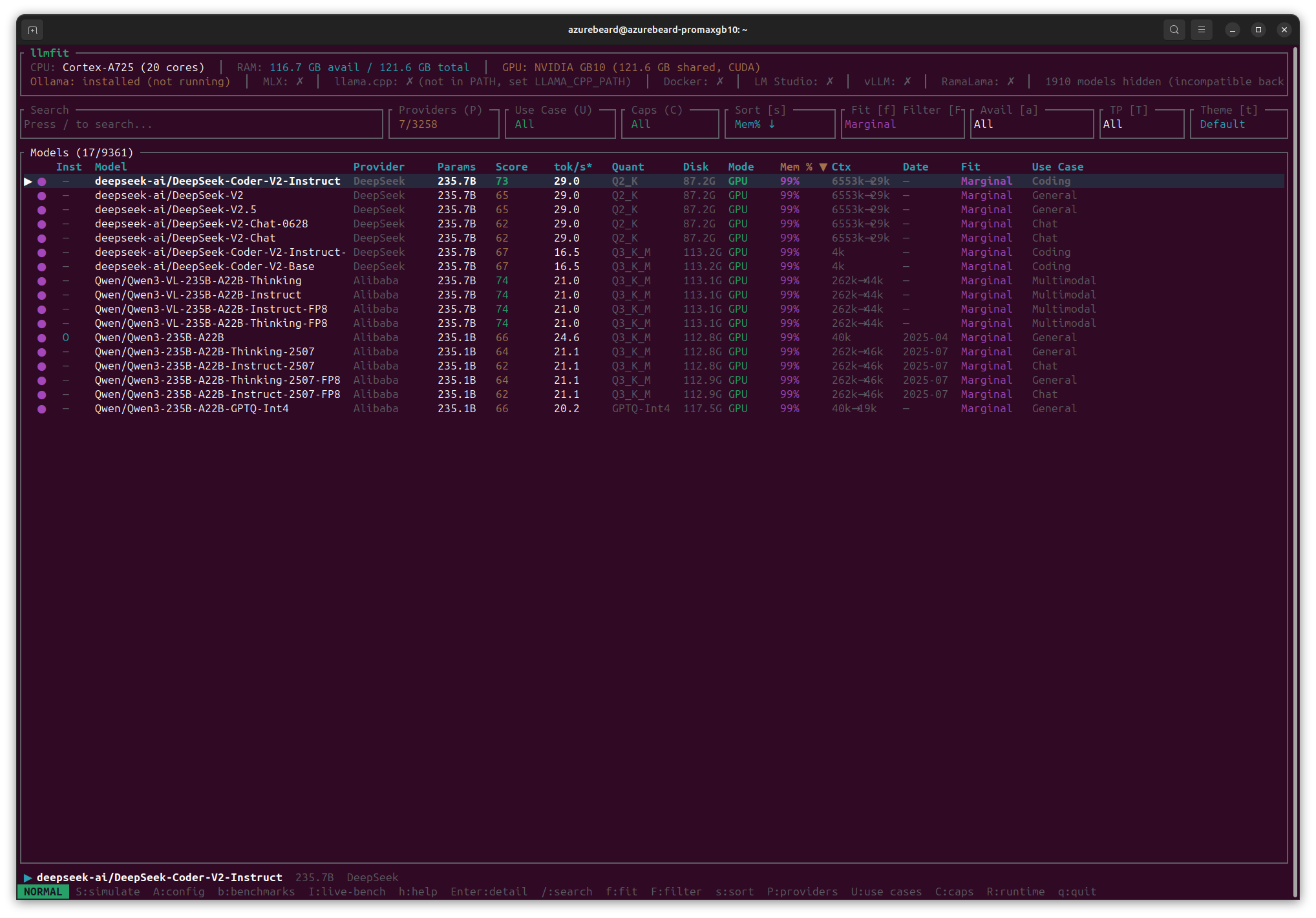Click the row selector arrow beside DeepSeek-Coder-V2-Instruct
The height and width of the screenshot is (918, 1316).
coord(28,182)
